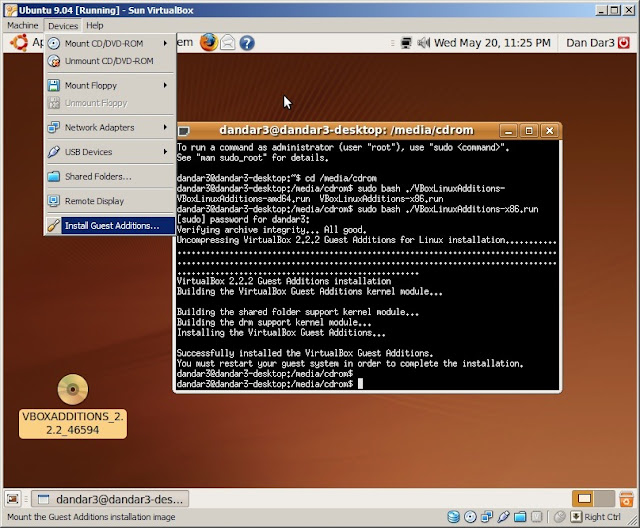This screenshot has width=640, height=528.
Task: Click the Shared Folders folder icon in menu
Action: pyautogui.click(x=53, y=176)
